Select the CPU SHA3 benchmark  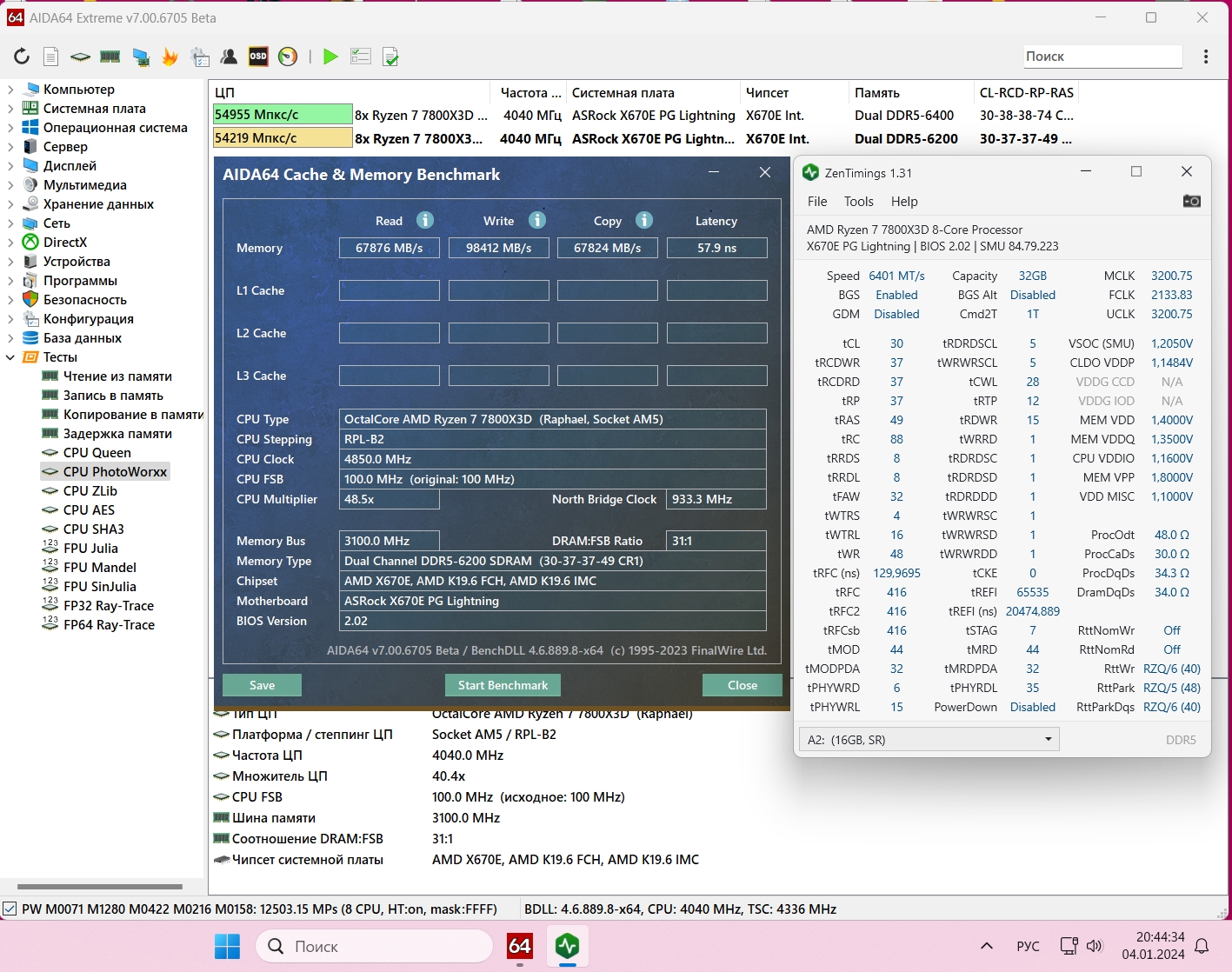point(94,529)
